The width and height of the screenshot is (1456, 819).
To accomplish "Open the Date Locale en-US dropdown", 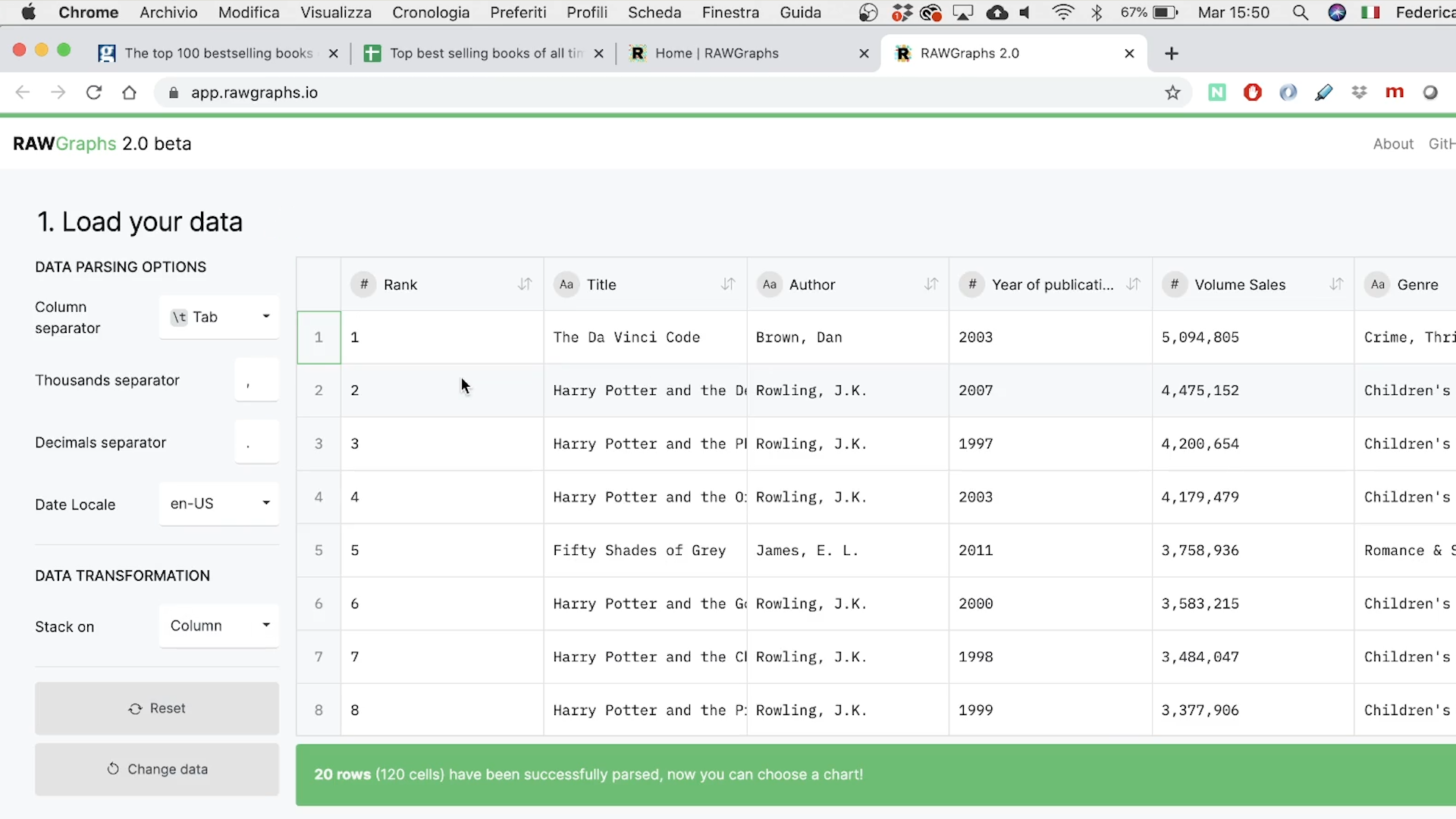I will pyautogui.click(x=219, y=504).
